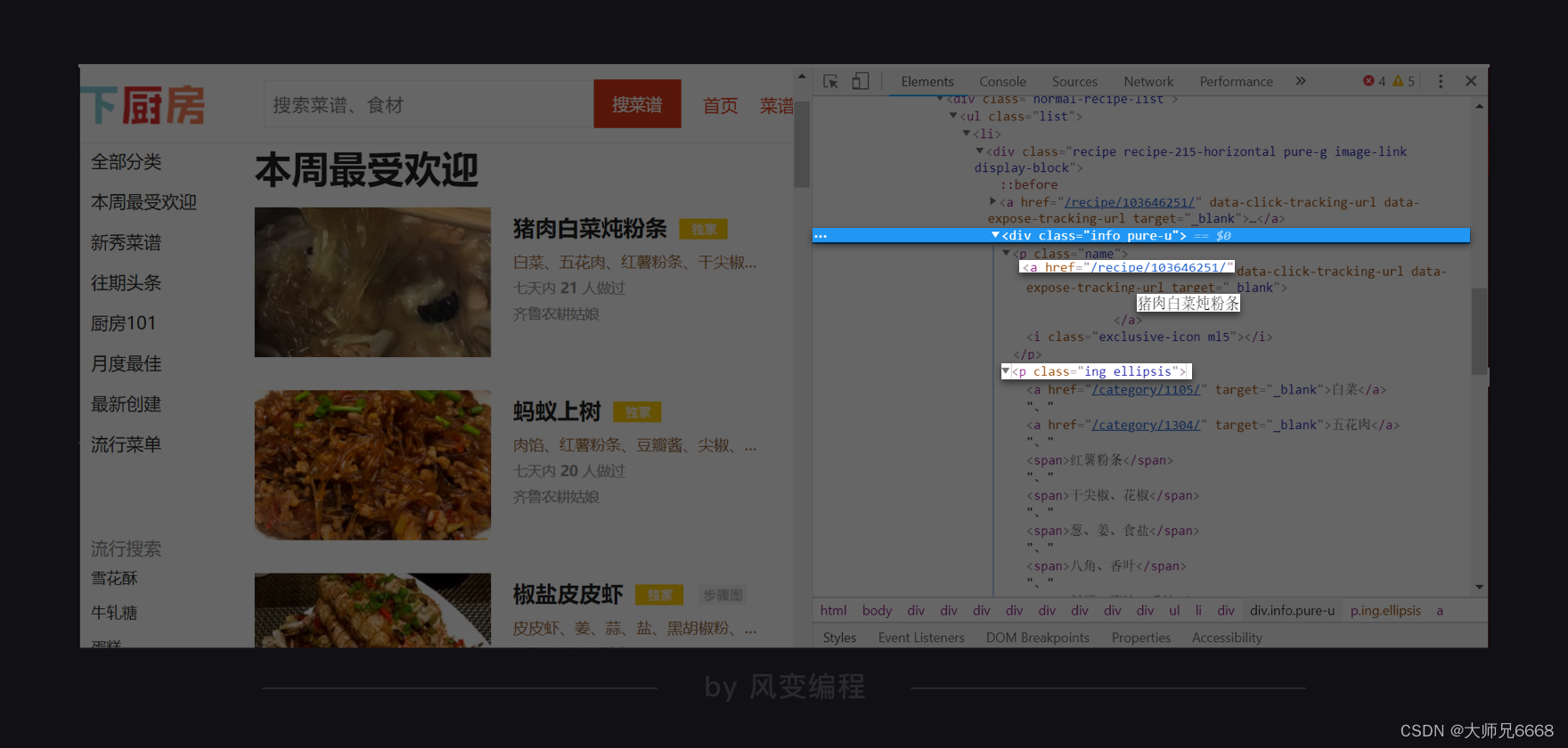Click the 雪花酥 popular search link
This screenshot has height=748, width=1568.
tap(114, 579)
